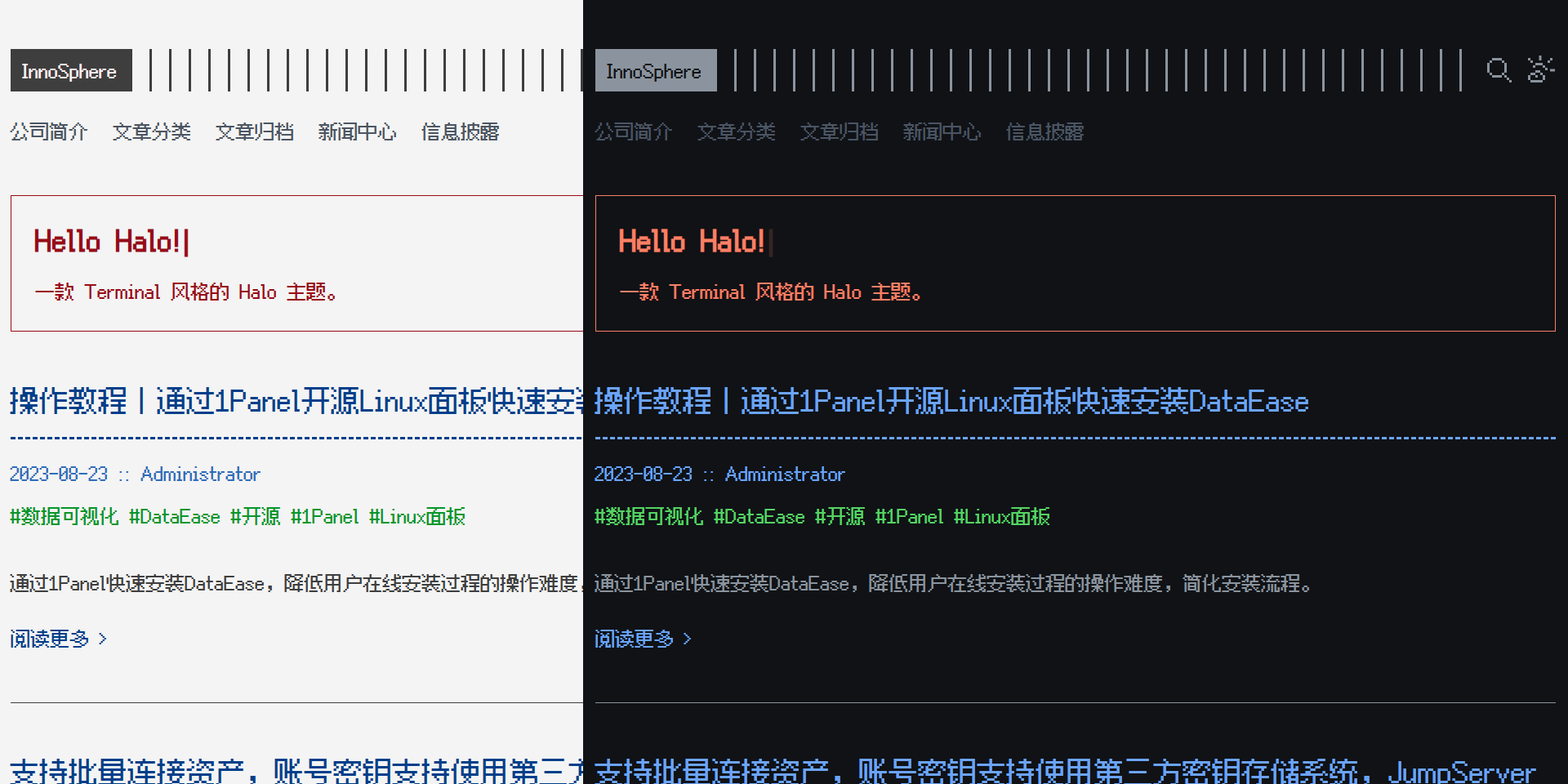
Task: Click the search magnifier icon
Action: tap(1499, 70)
